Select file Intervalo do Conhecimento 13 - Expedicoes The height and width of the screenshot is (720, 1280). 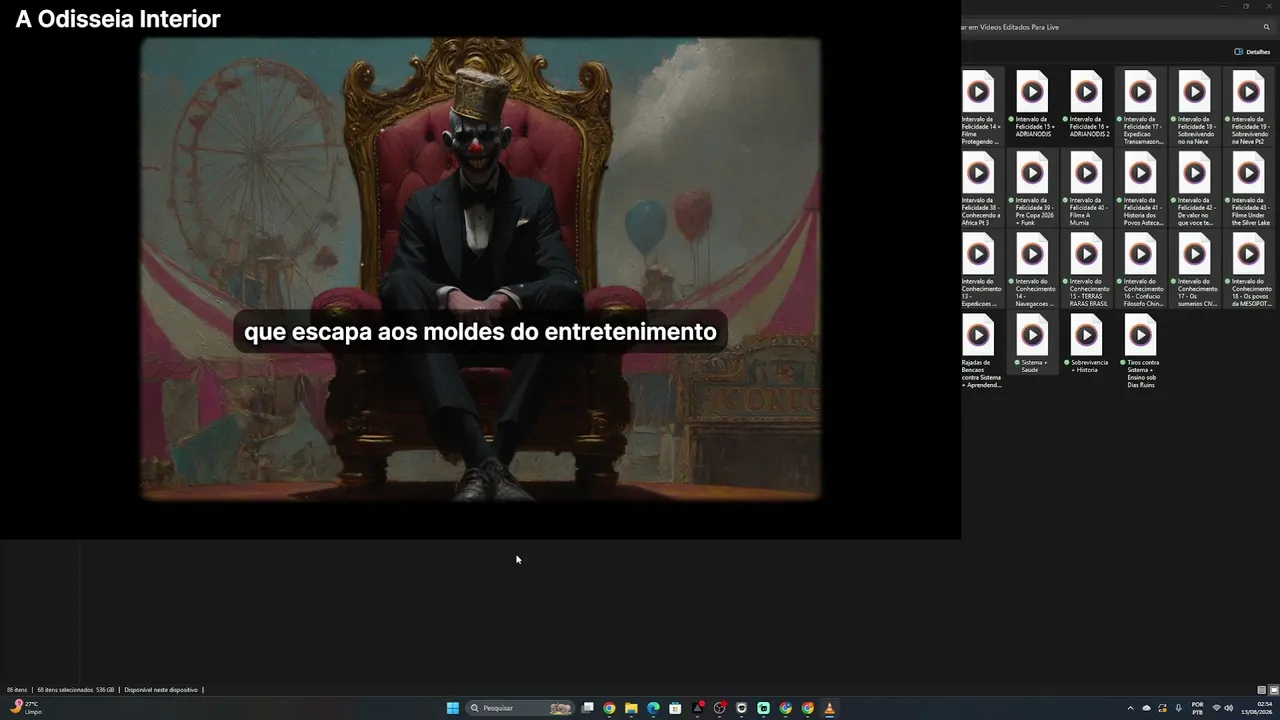981,270
